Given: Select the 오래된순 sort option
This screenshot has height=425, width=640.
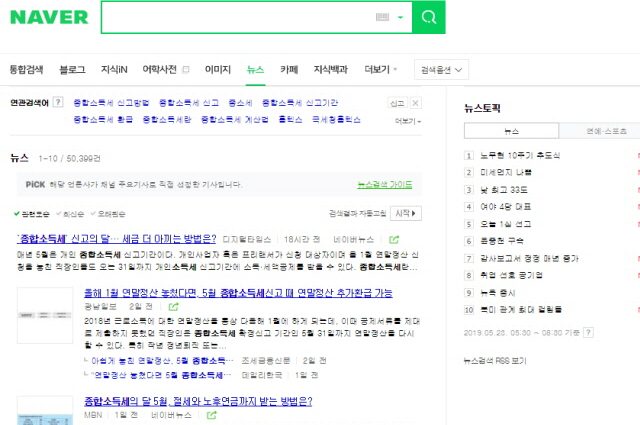Looking at the screenshot, I should 110,214.
